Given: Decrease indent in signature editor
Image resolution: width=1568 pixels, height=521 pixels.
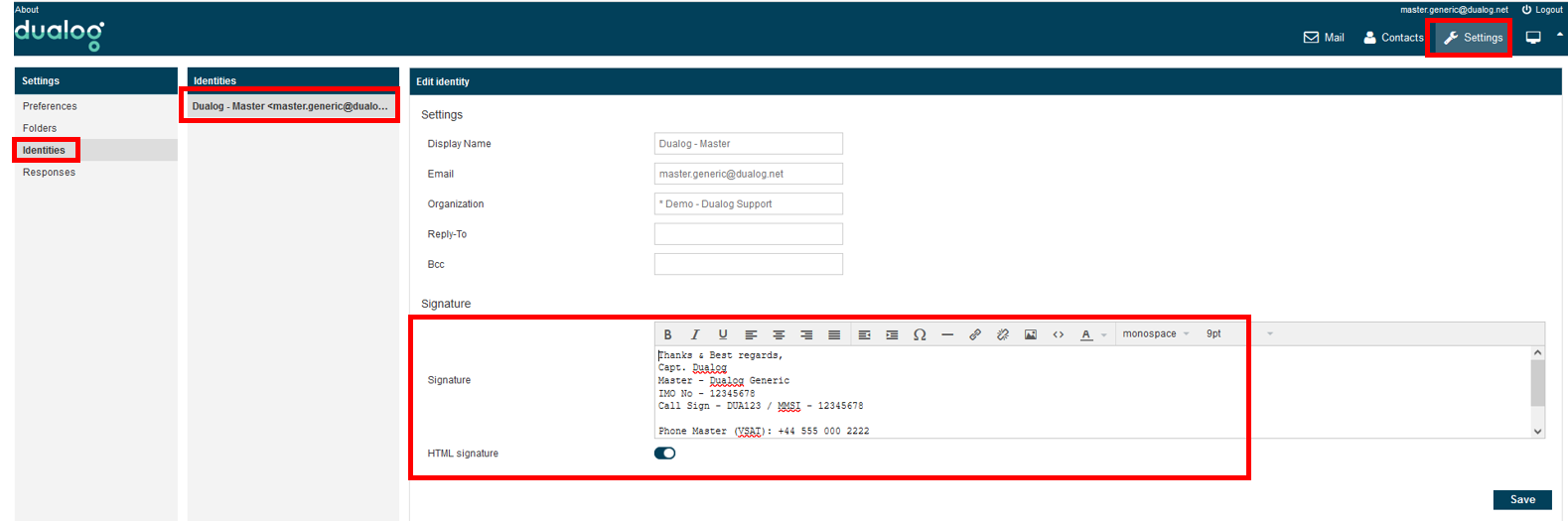Looking at the screenshot, I should 864,334.
